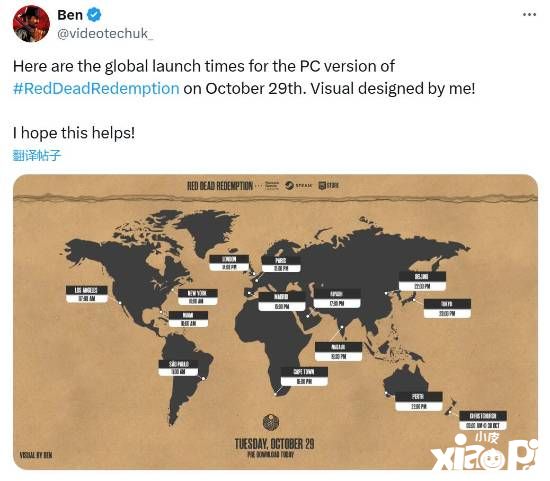Viewport: 550px width, 481px height.
Task: Click the Epic Games Store logo in header
Action: tap(329, 185)
